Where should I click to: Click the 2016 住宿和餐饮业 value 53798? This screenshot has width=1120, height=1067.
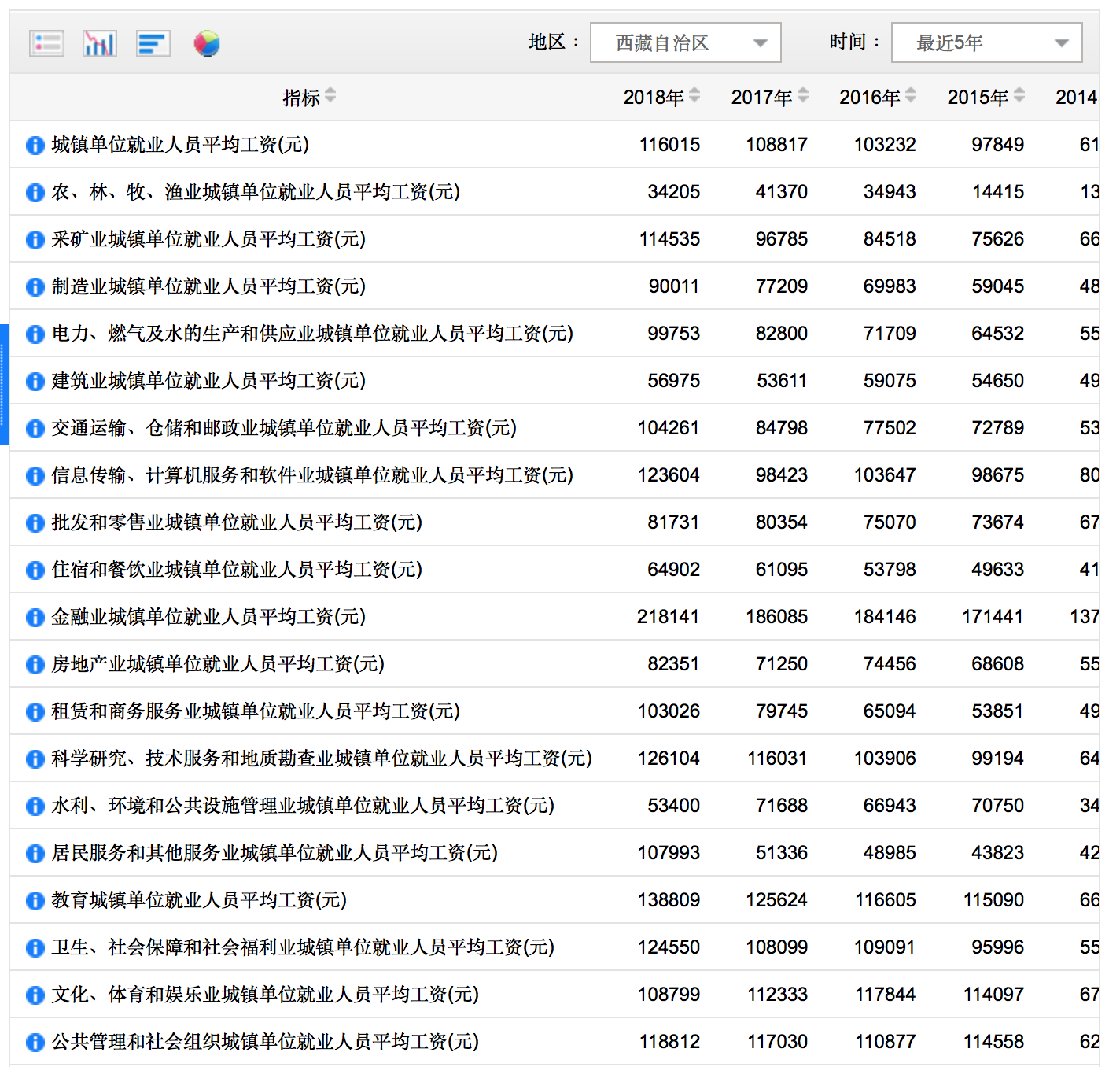890,570
